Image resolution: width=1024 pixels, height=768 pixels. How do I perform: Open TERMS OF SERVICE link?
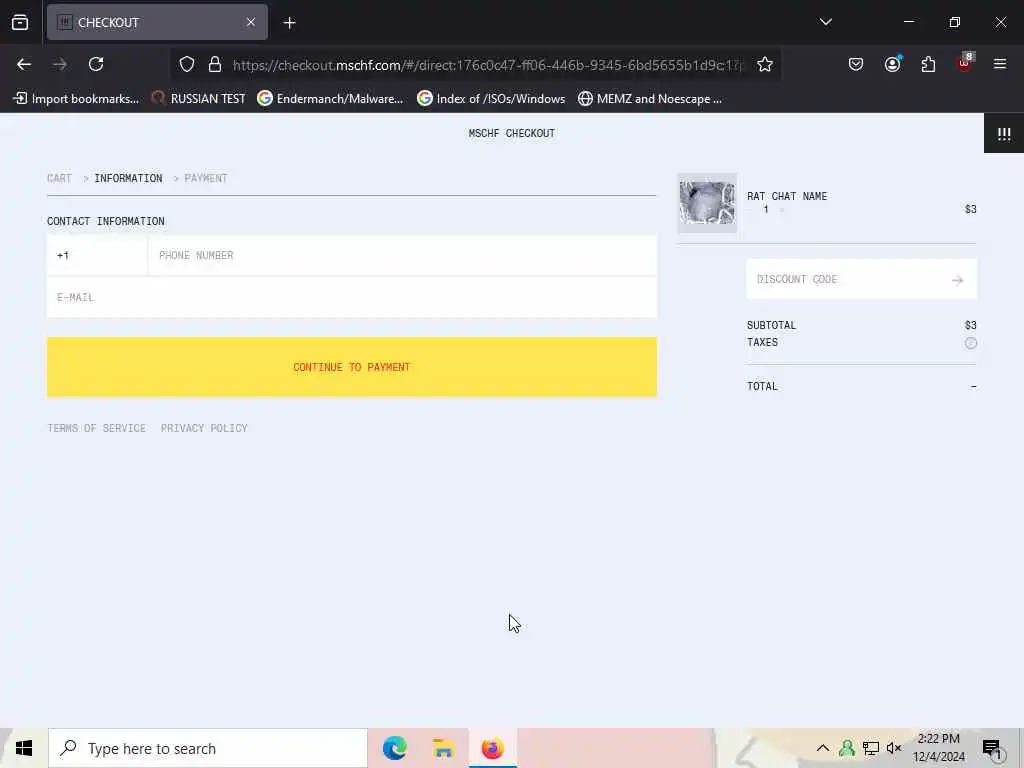click(97, 428)
